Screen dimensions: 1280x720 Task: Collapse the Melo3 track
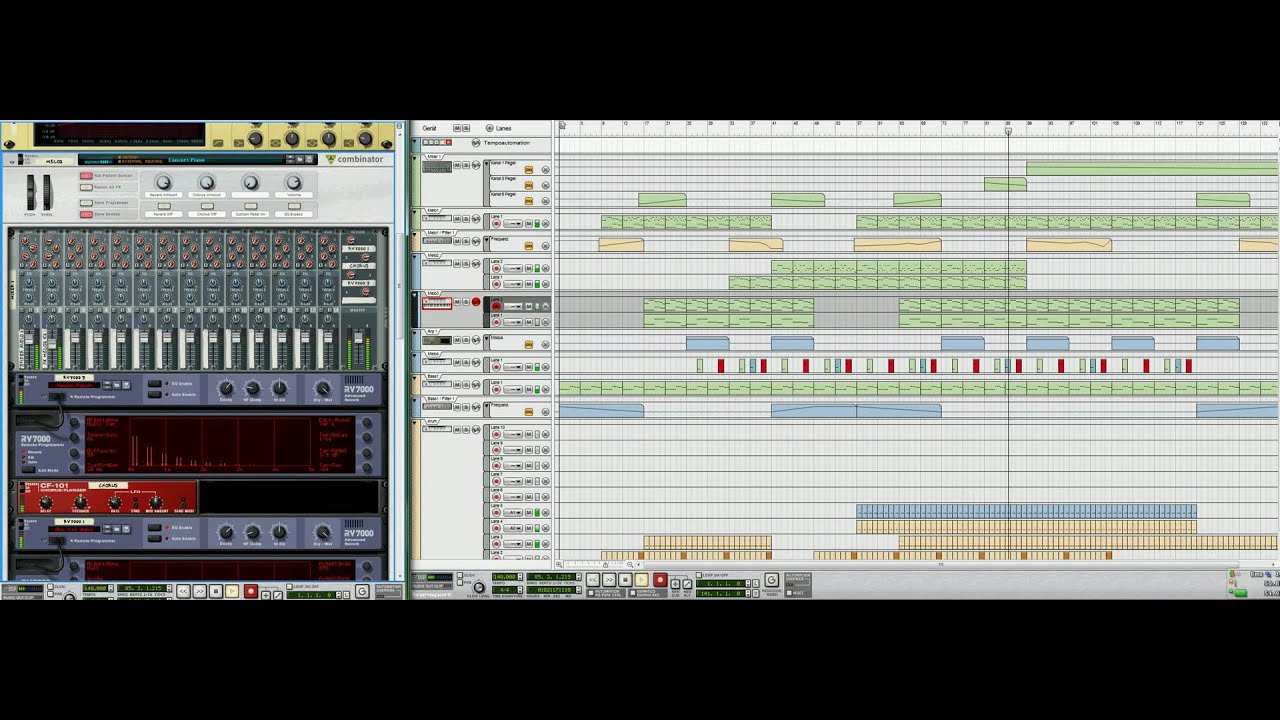[414, 295]
